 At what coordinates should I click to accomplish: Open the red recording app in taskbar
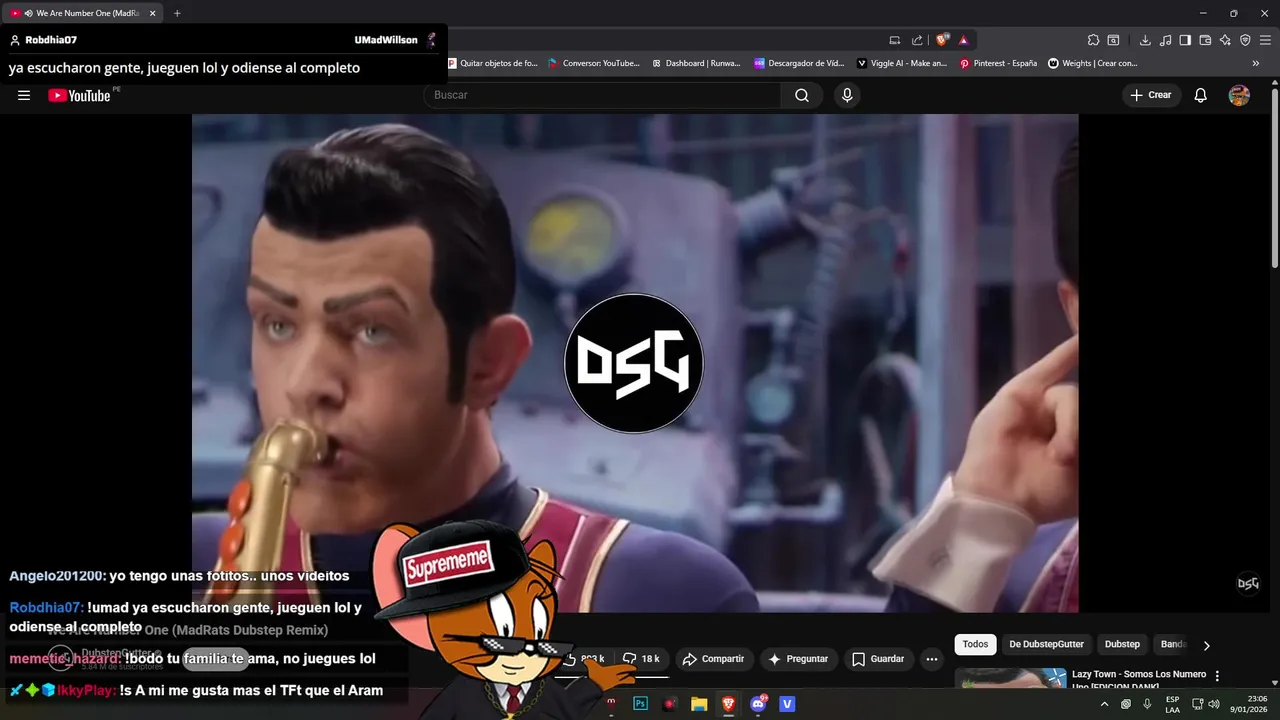[x=670, y=704]
